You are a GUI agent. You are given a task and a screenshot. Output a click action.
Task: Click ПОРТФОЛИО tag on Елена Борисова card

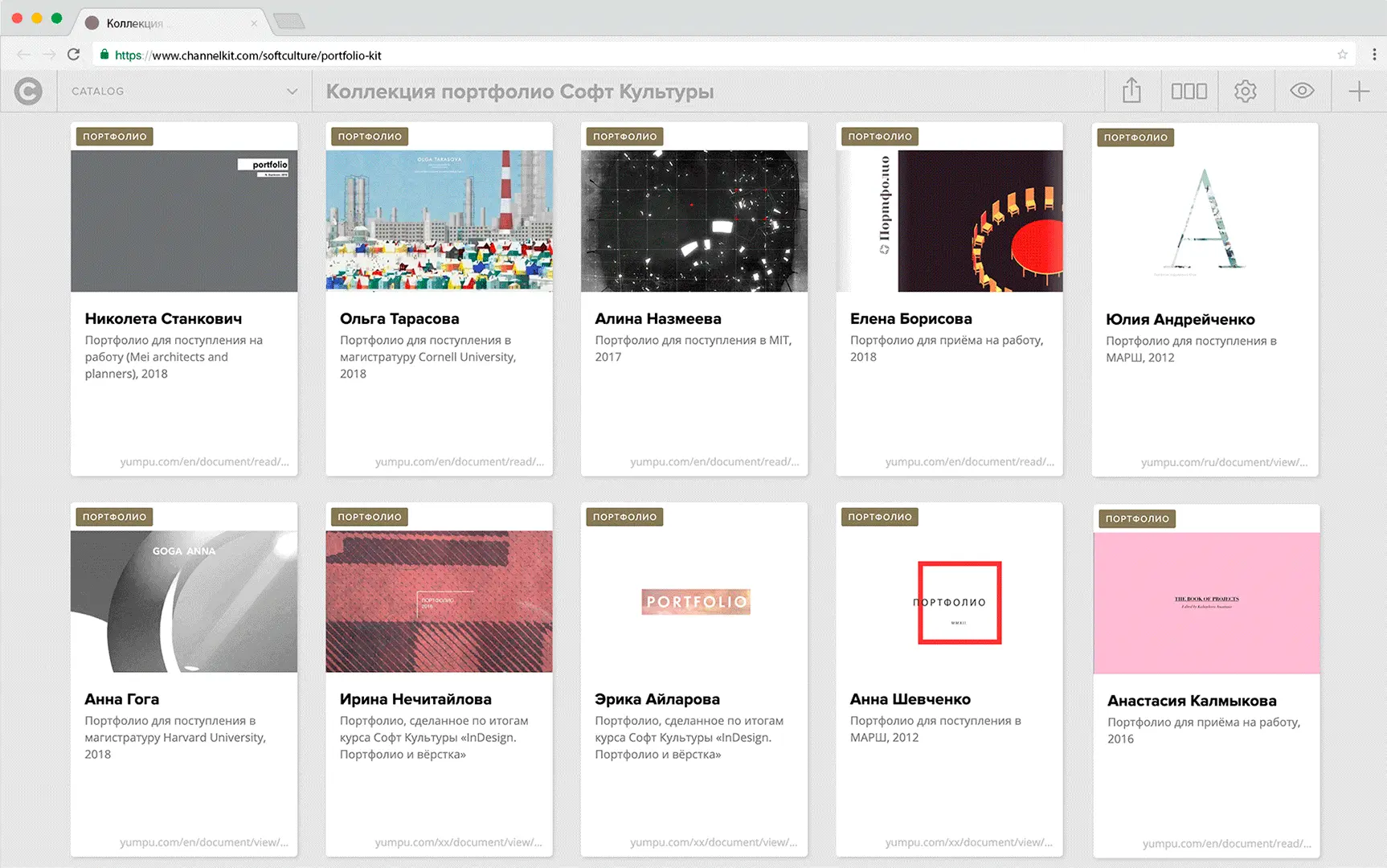pyautogui.click(x=880, y=137)
